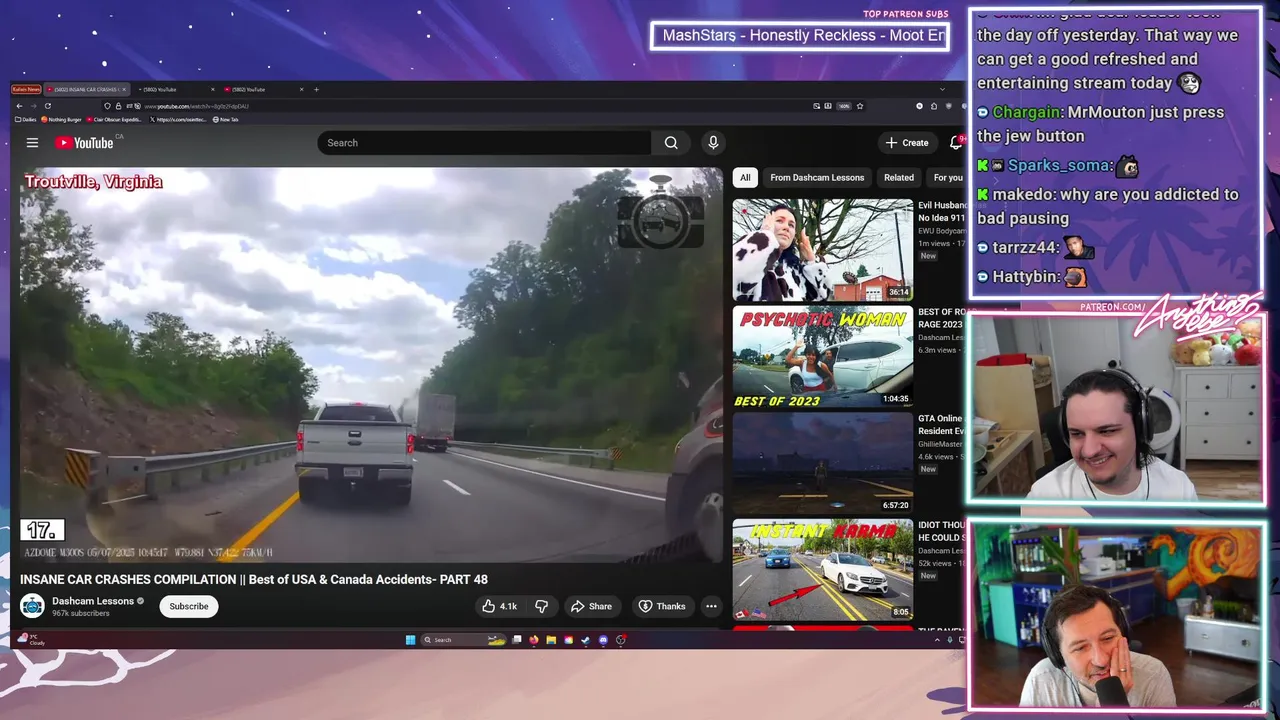
Task: Open the more actions three-dot menu
Action: (x=711, y=606)
